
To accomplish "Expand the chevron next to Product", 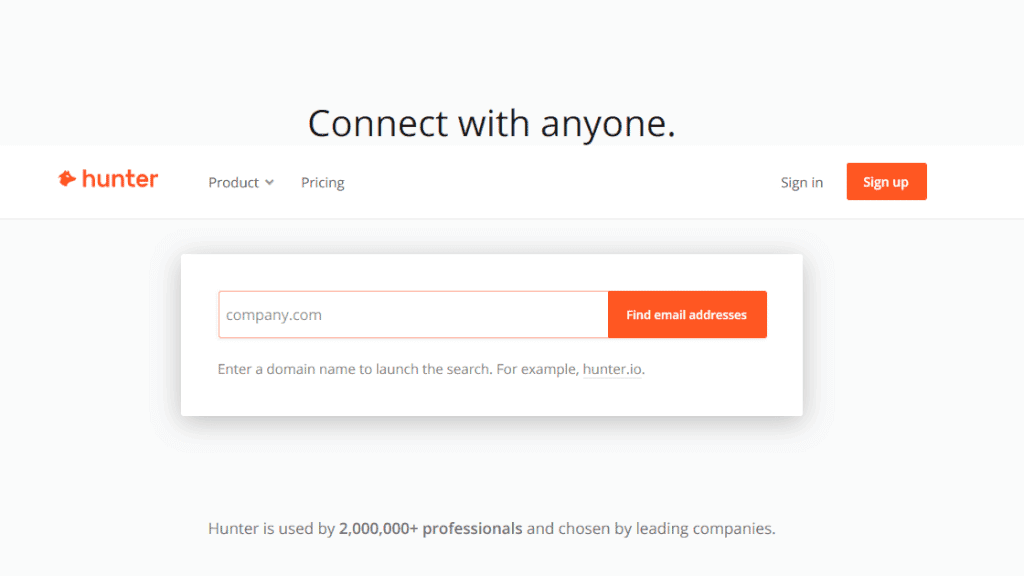I will [x=270, y=183].
